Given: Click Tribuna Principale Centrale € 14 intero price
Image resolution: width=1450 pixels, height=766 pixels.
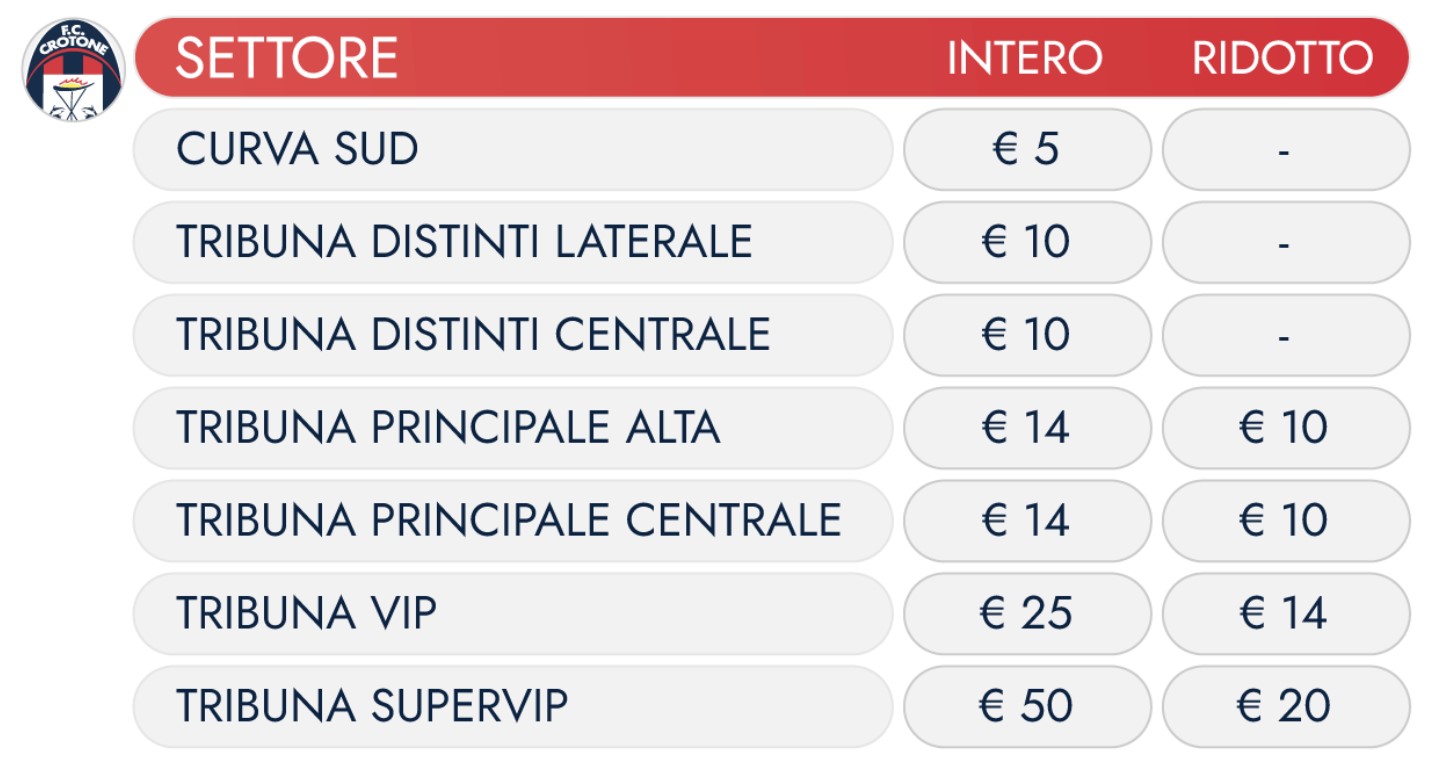Looking at the screenshot, I should point(1027,520).
